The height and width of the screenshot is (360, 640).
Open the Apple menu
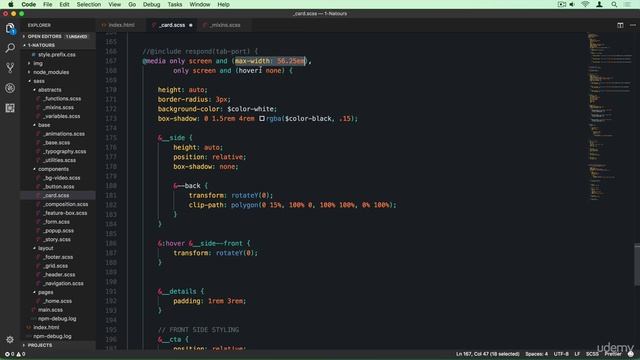11,4
